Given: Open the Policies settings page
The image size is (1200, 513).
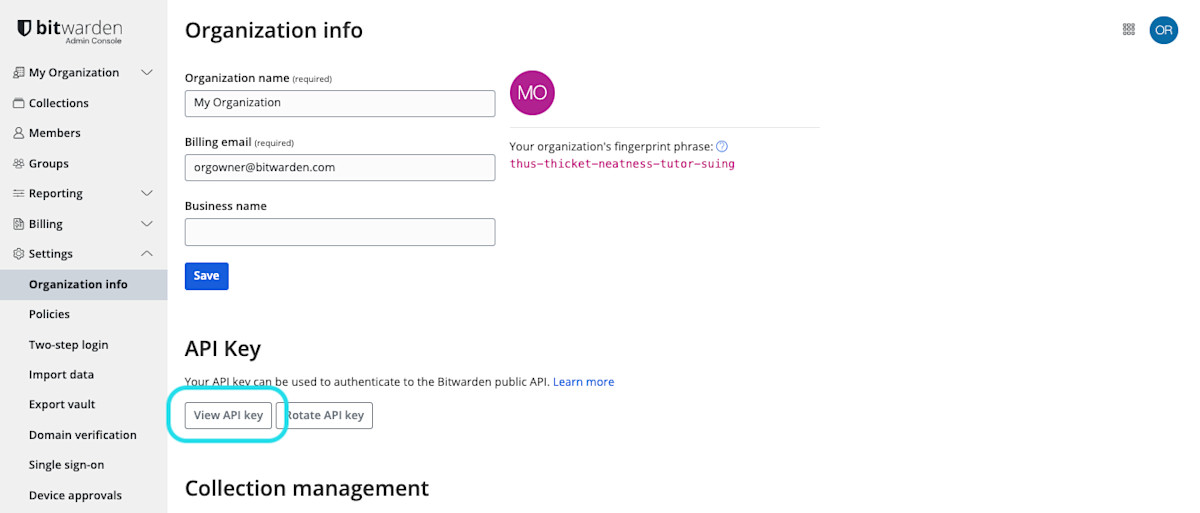Looking at the screenshot, I should [x=49, y=314].
